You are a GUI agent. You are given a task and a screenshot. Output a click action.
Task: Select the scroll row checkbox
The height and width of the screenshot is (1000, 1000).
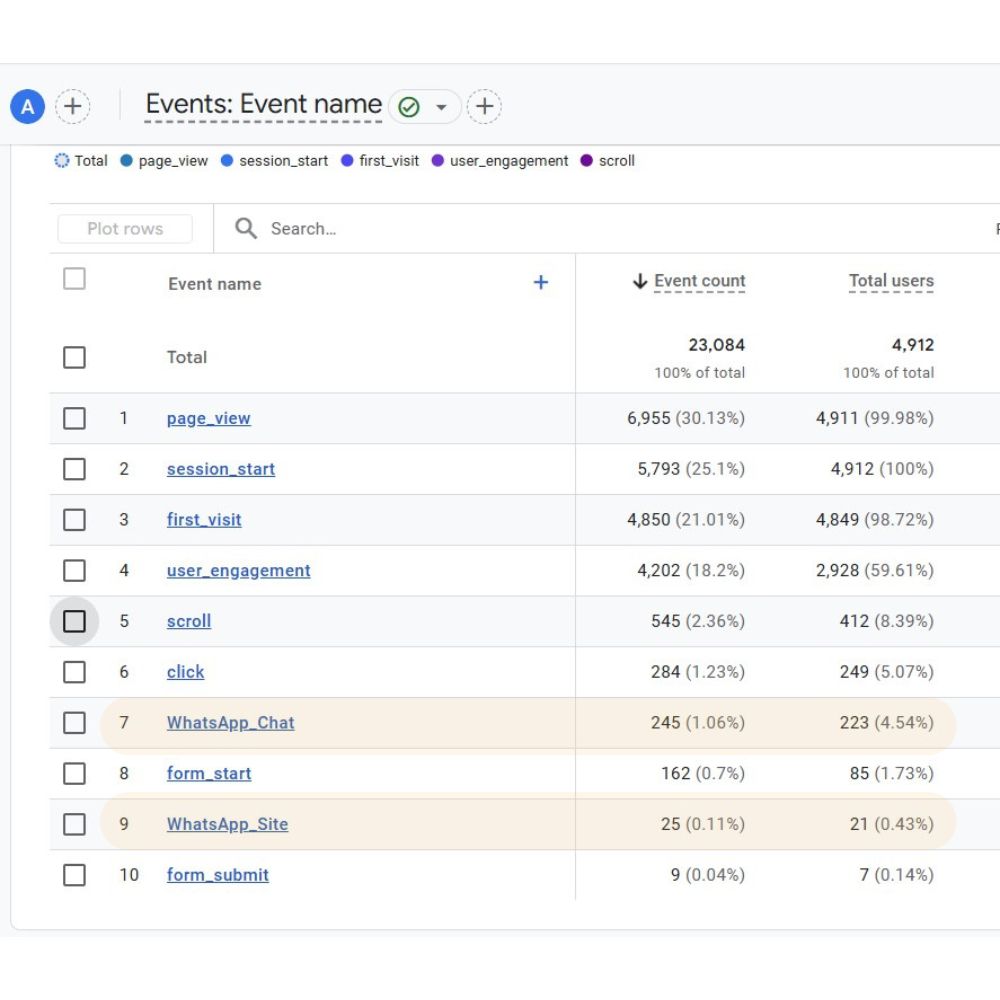[75, 621]
